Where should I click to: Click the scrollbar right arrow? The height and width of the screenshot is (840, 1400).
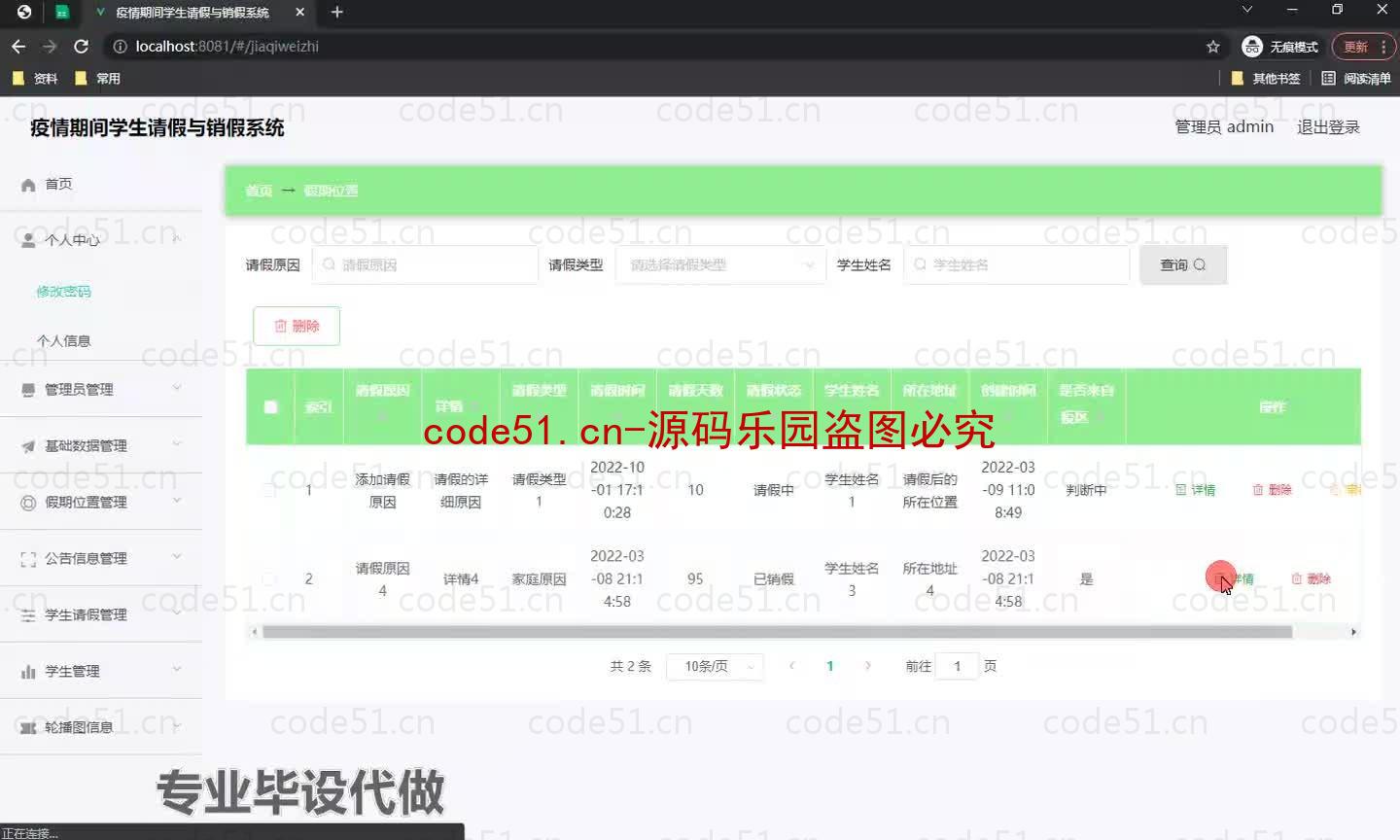pos(1353,632)
